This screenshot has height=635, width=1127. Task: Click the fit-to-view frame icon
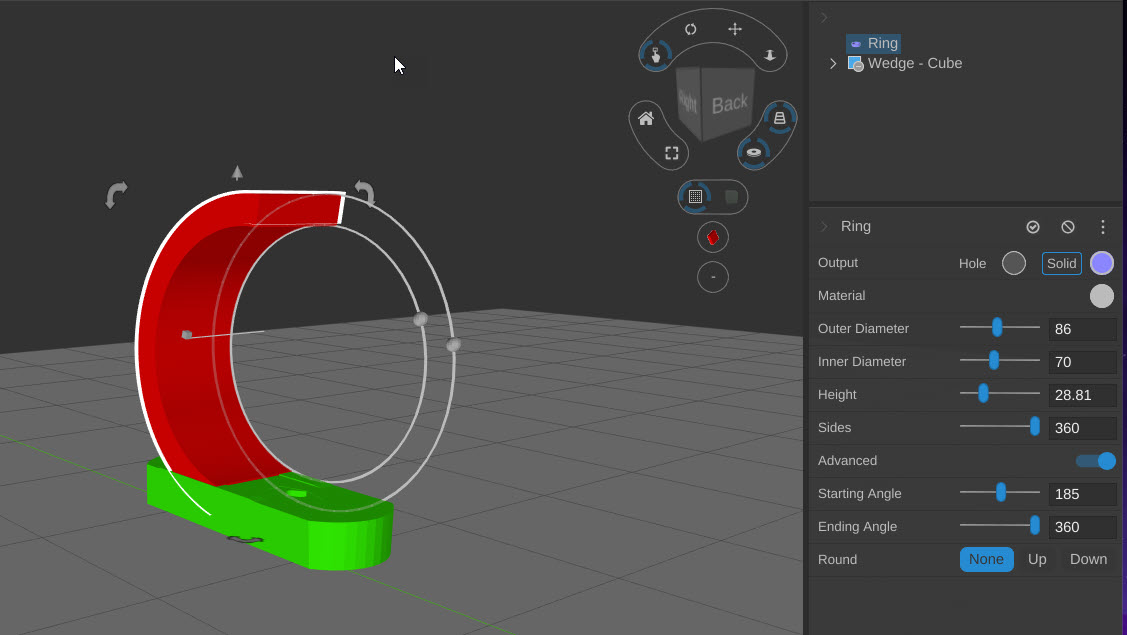point(671,153)
